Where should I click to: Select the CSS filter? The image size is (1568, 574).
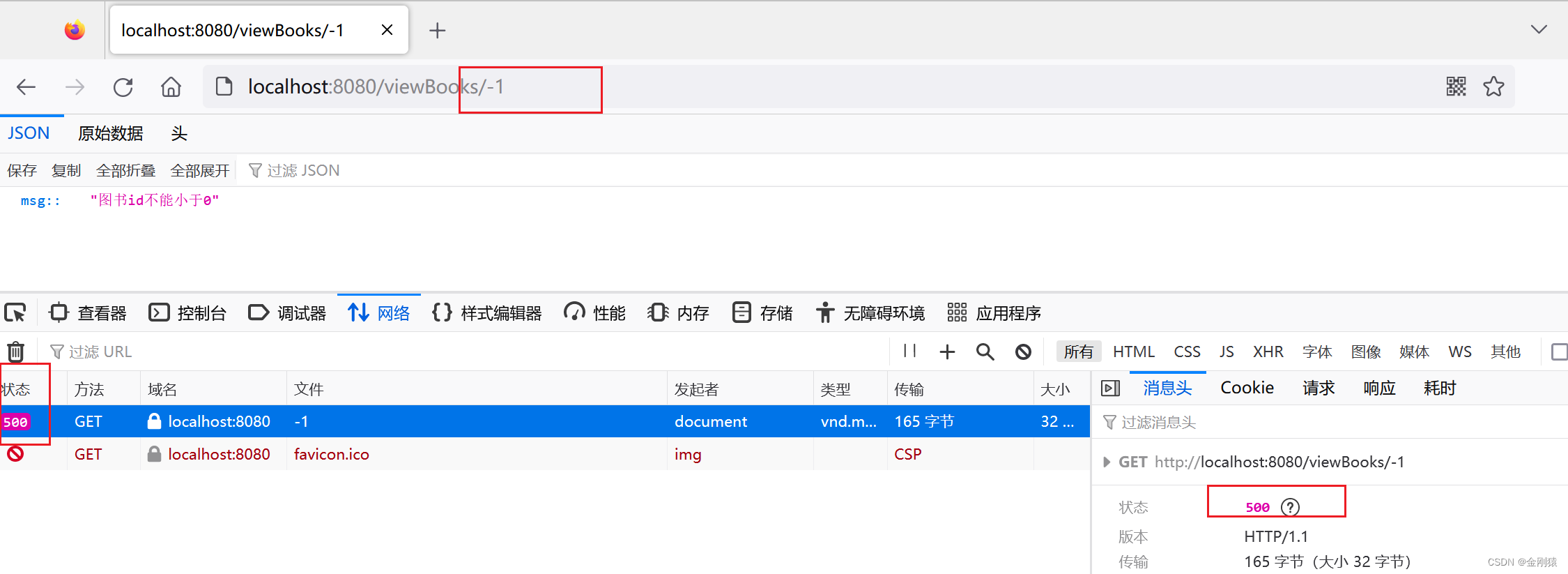(x=1187, y=352)
